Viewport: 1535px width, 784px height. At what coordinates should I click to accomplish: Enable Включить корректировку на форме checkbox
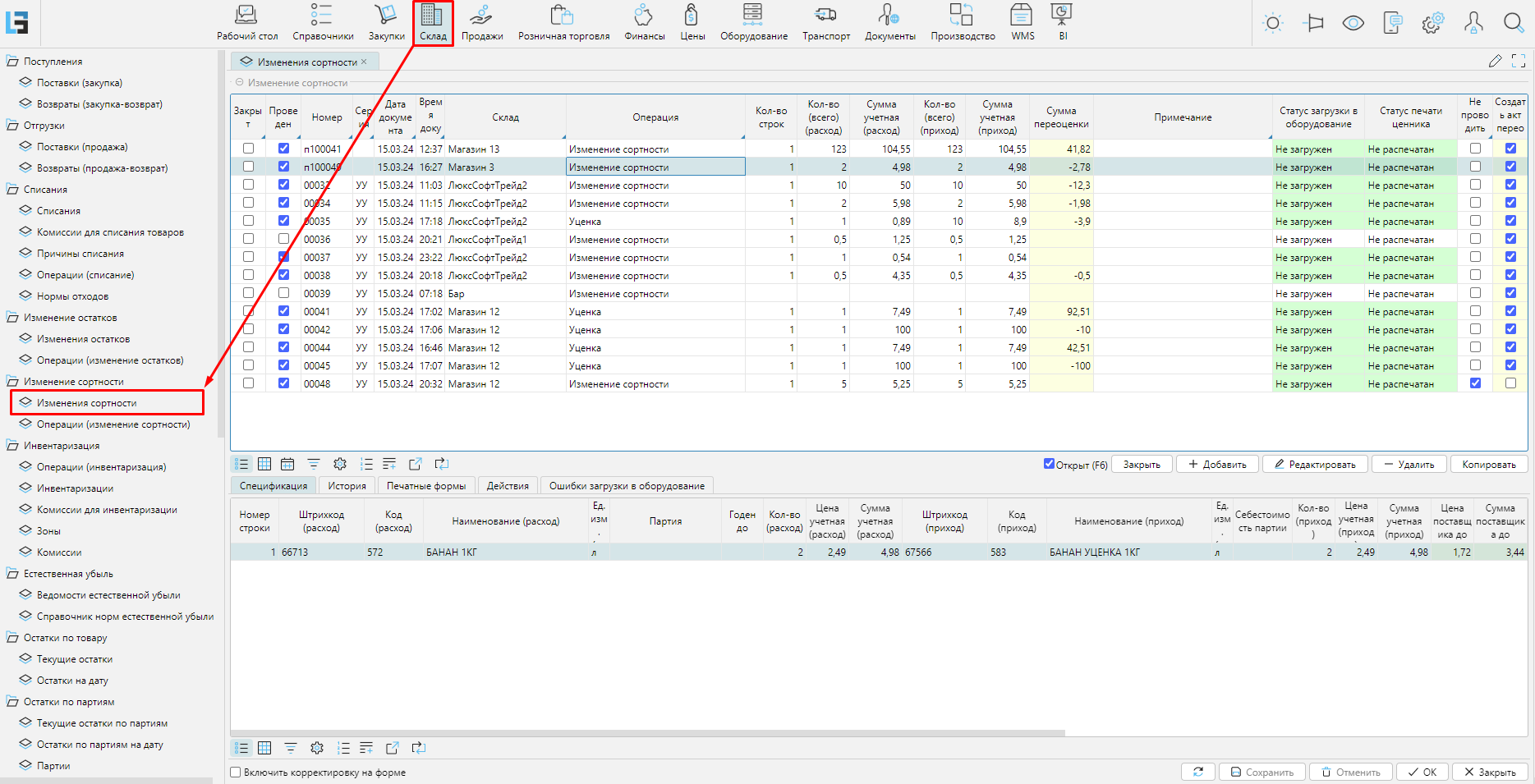pyautogui.click(x=236, y=773)
